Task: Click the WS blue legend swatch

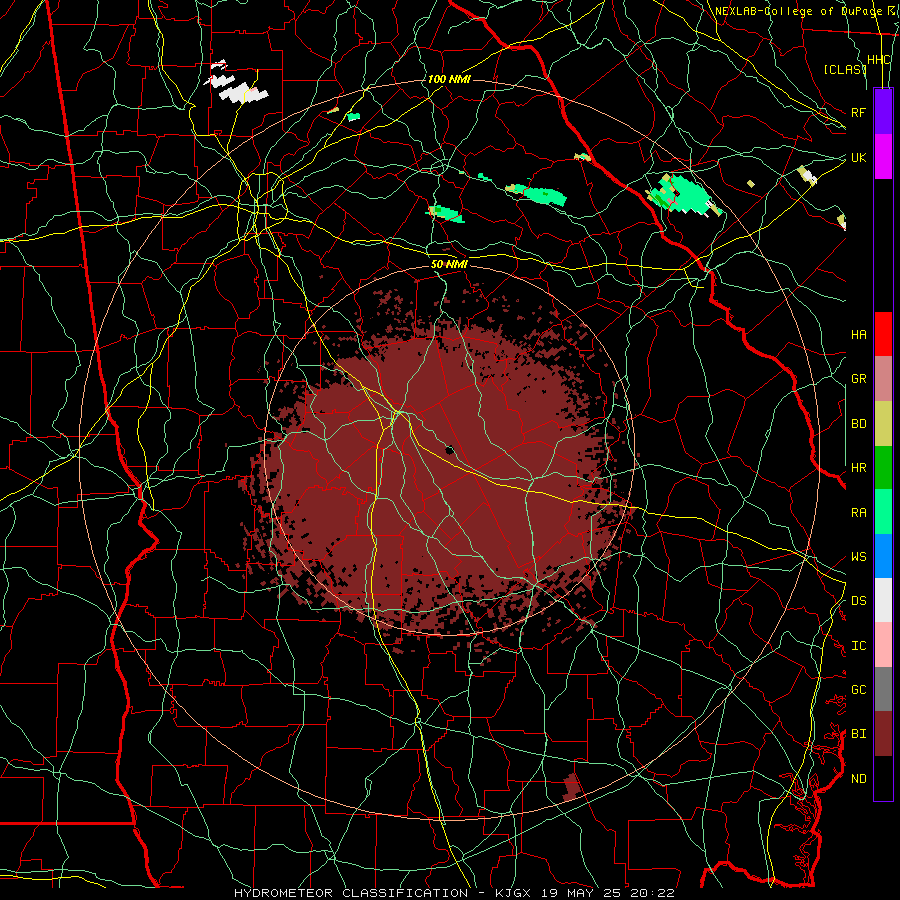Action: point(883,556)
